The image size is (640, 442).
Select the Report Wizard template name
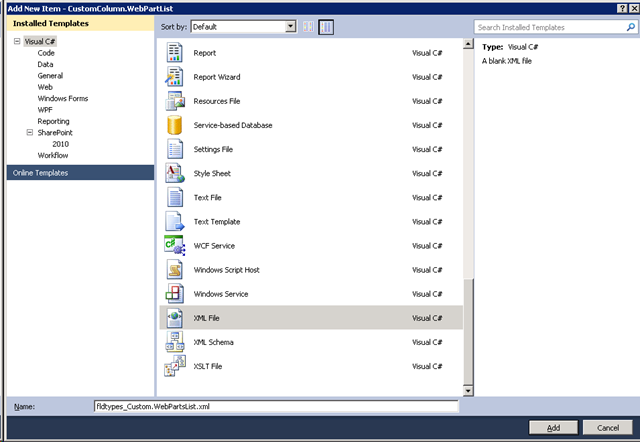pos(217,77)
